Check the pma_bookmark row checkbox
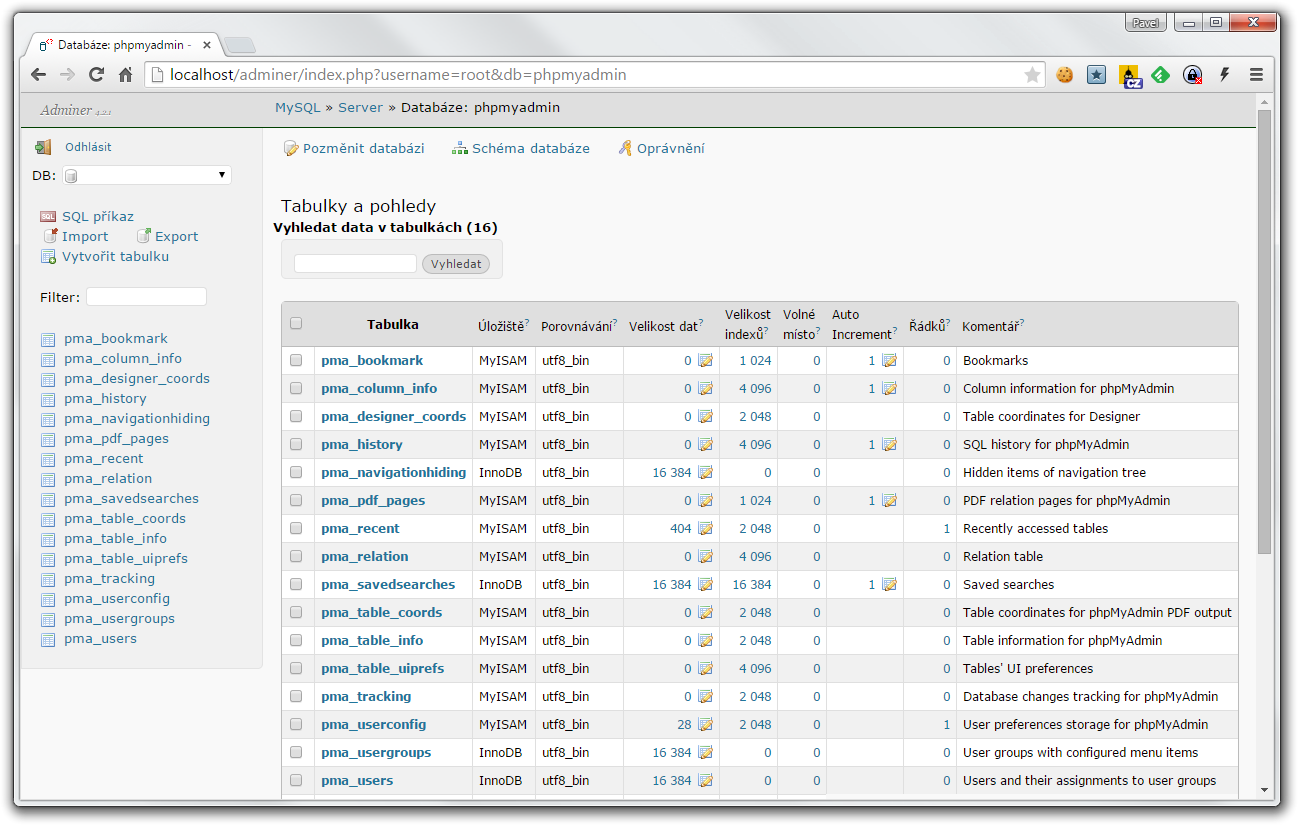The width and height of the screenshot is (1298, 826). tap(296, 360)
